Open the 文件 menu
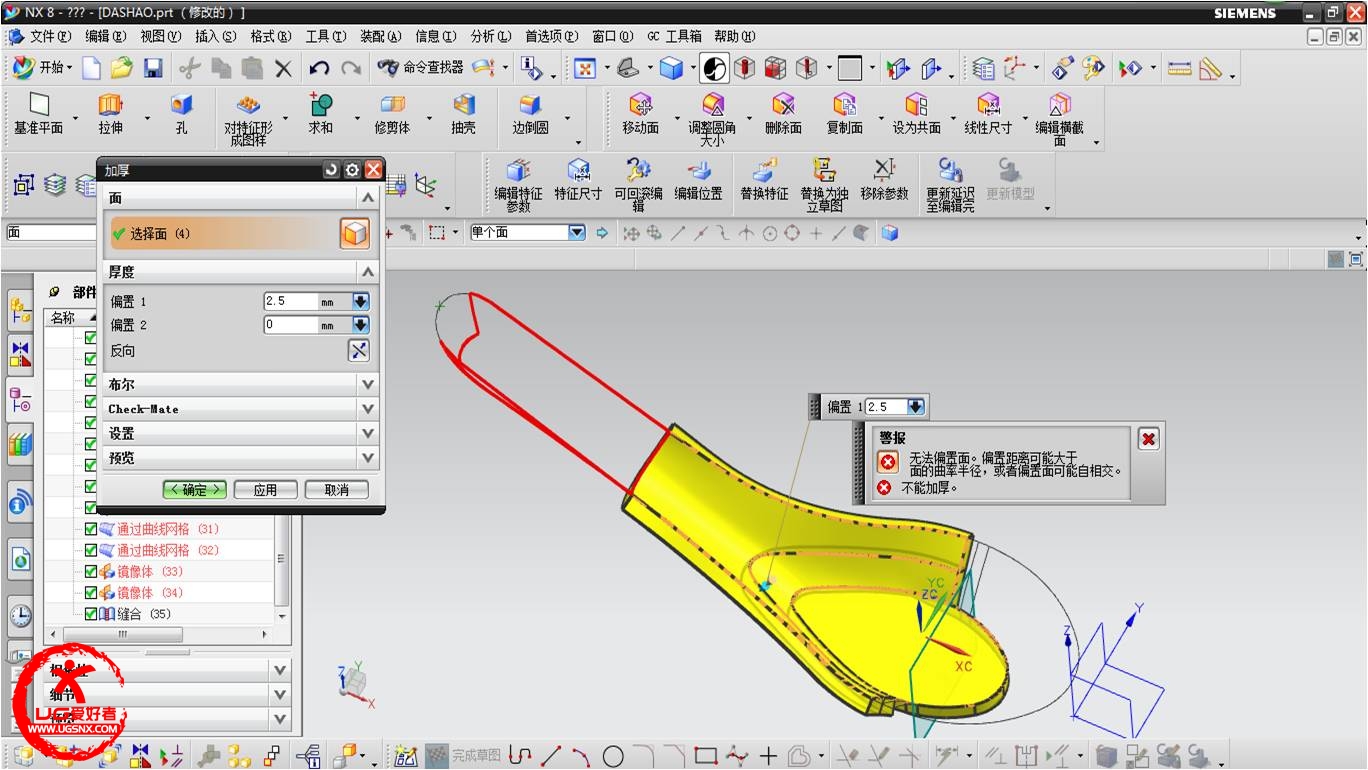The width and height of the screenshot is (1368, 770). tap(50, 36)
